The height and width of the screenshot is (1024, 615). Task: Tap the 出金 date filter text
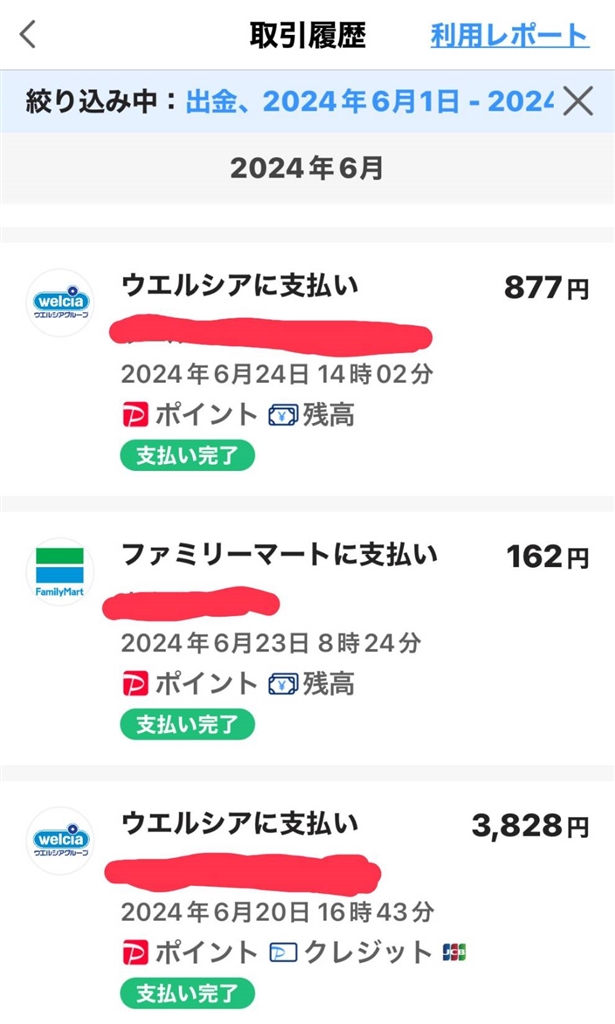pos(368,101)
